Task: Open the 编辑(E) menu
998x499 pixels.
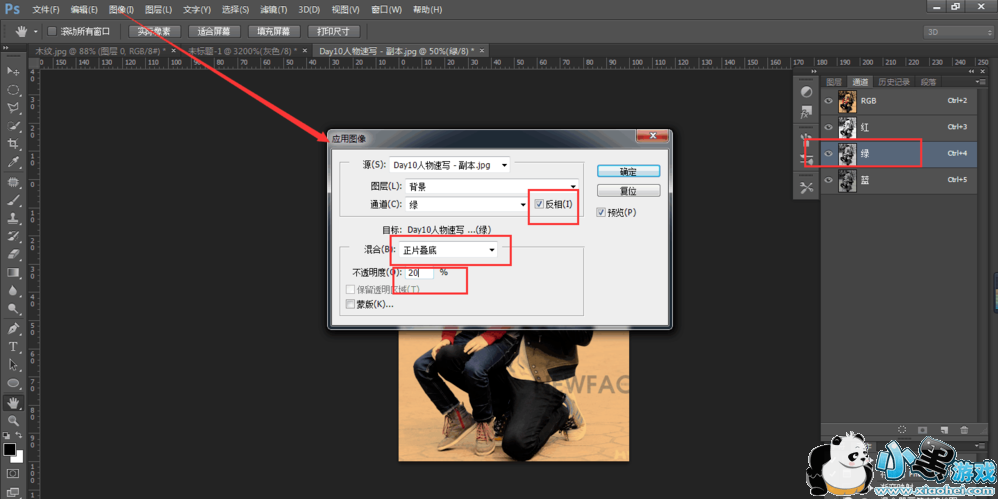Action: [84, 10]
